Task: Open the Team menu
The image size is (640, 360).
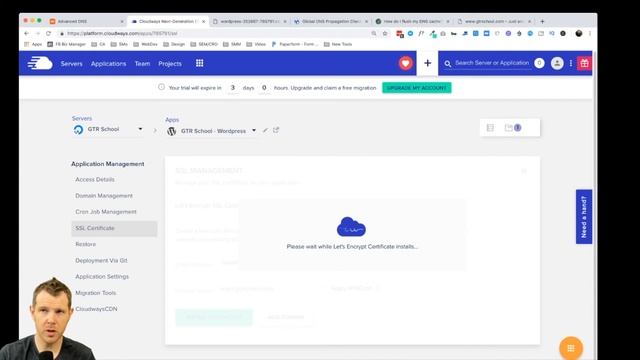Action: click(142, 64)
